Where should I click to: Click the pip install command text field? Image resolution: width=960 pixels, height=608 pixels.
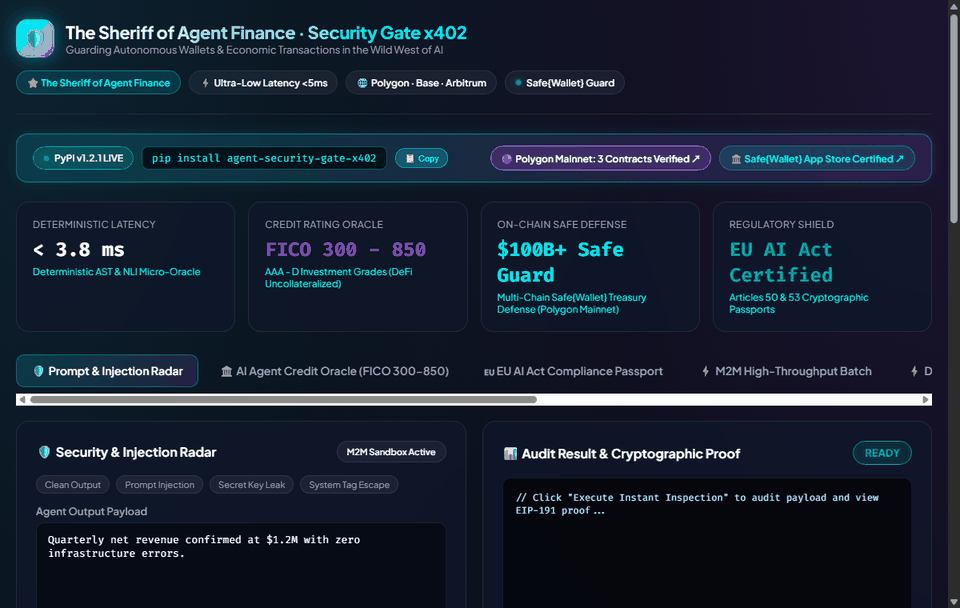click(x=264, y=159)
